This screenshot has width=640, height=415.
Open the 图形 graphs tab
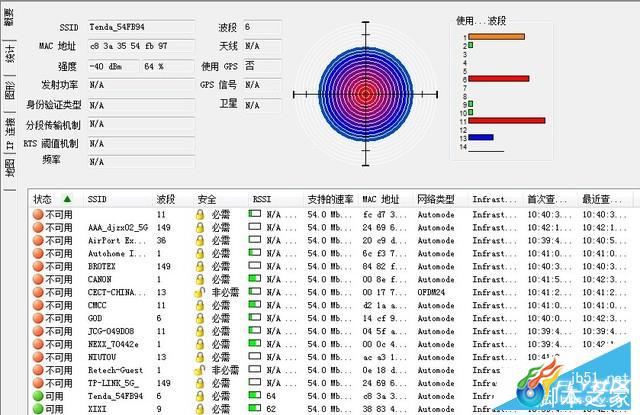point(9,90)
